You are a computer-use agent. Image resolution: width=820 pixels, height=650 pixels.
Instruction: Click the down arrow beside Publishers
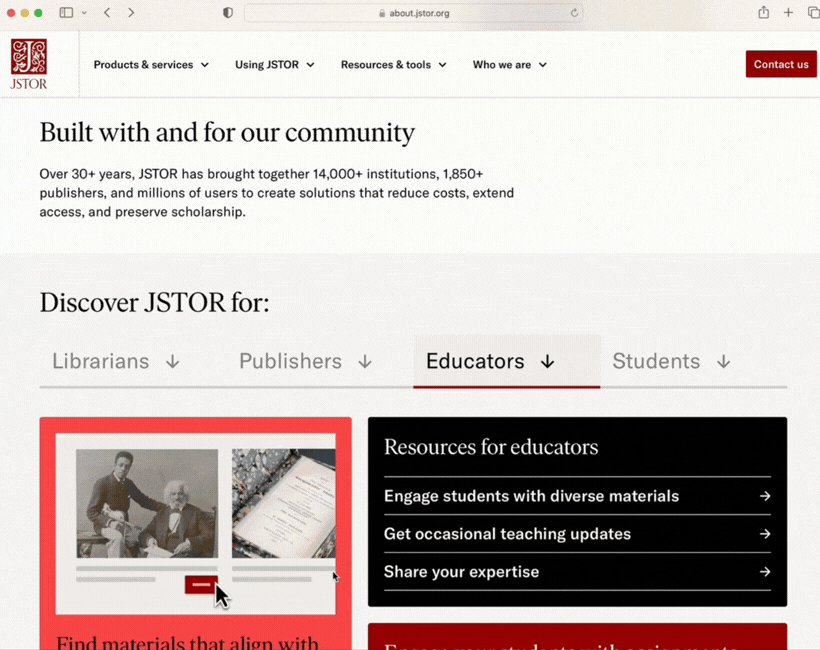(365, 362)
